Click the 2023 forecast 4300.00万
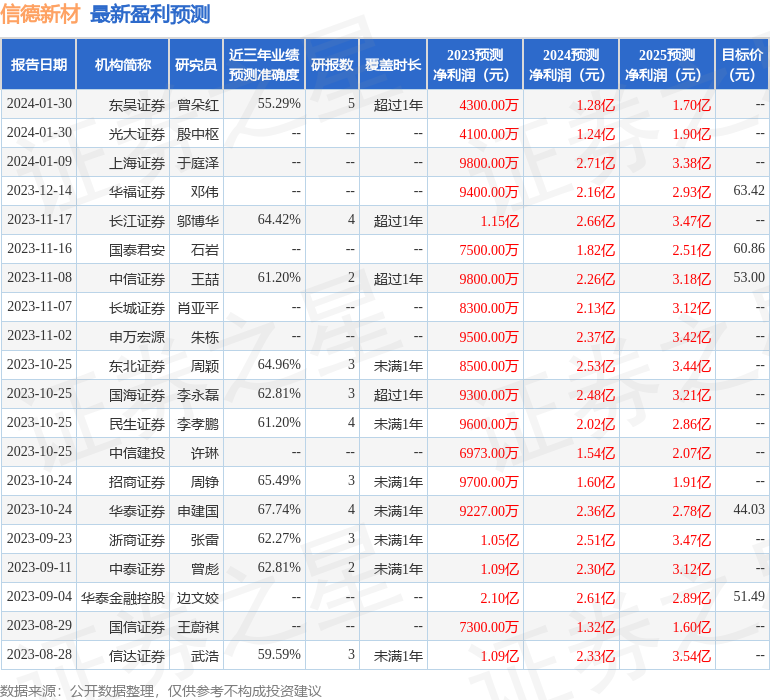 click(x=489, y=105)
